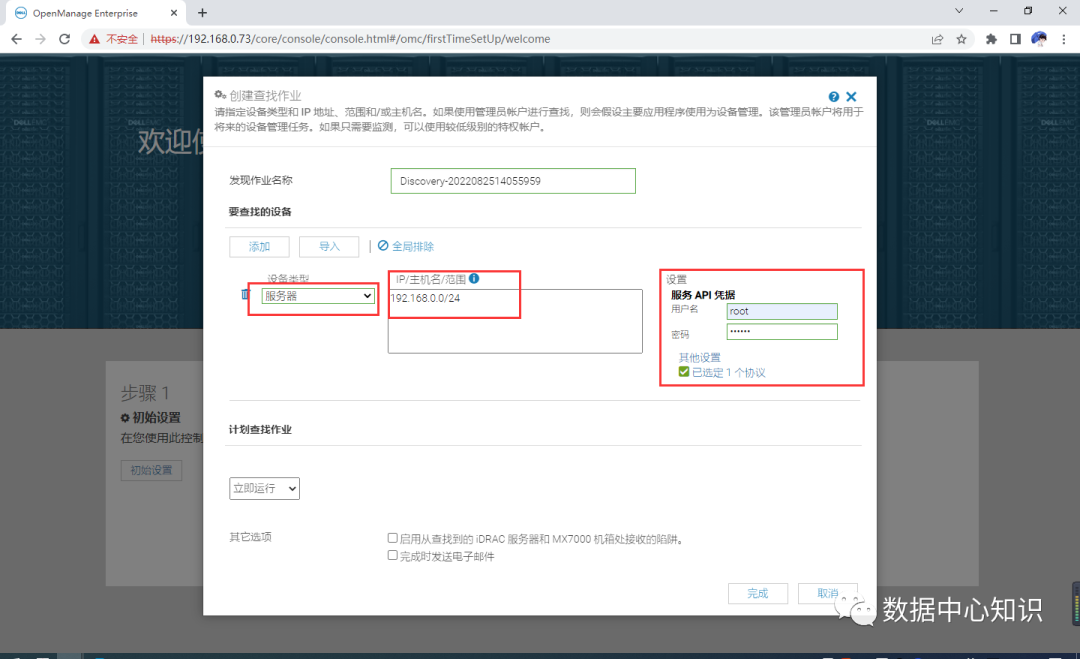
Task: Click the 完成 finish button
Action: [x=758, y=594]
